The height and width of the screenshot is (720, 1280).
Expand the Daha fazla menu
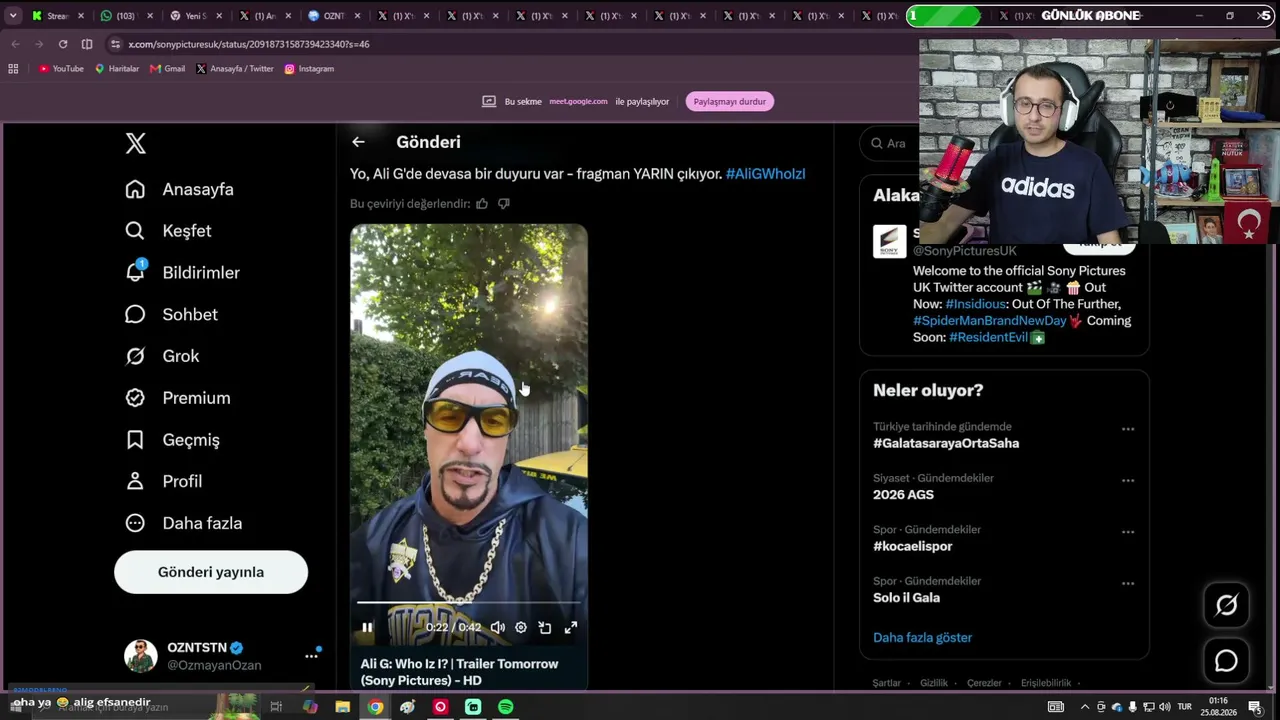[x=183, y=523]
